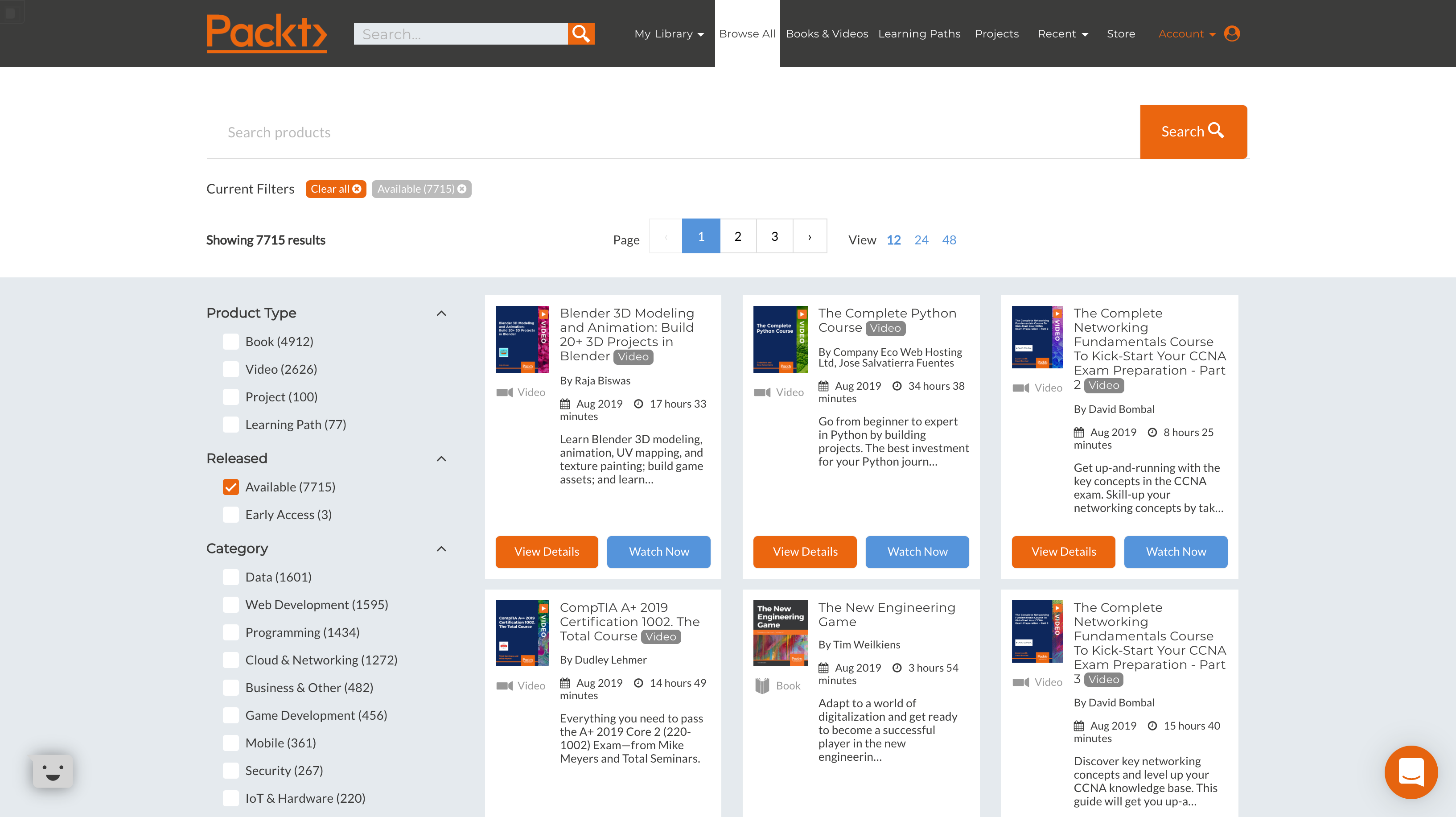The image size is (1456, 817).
Task: Check the Book (4912) product type
Action: coord(230,342)
